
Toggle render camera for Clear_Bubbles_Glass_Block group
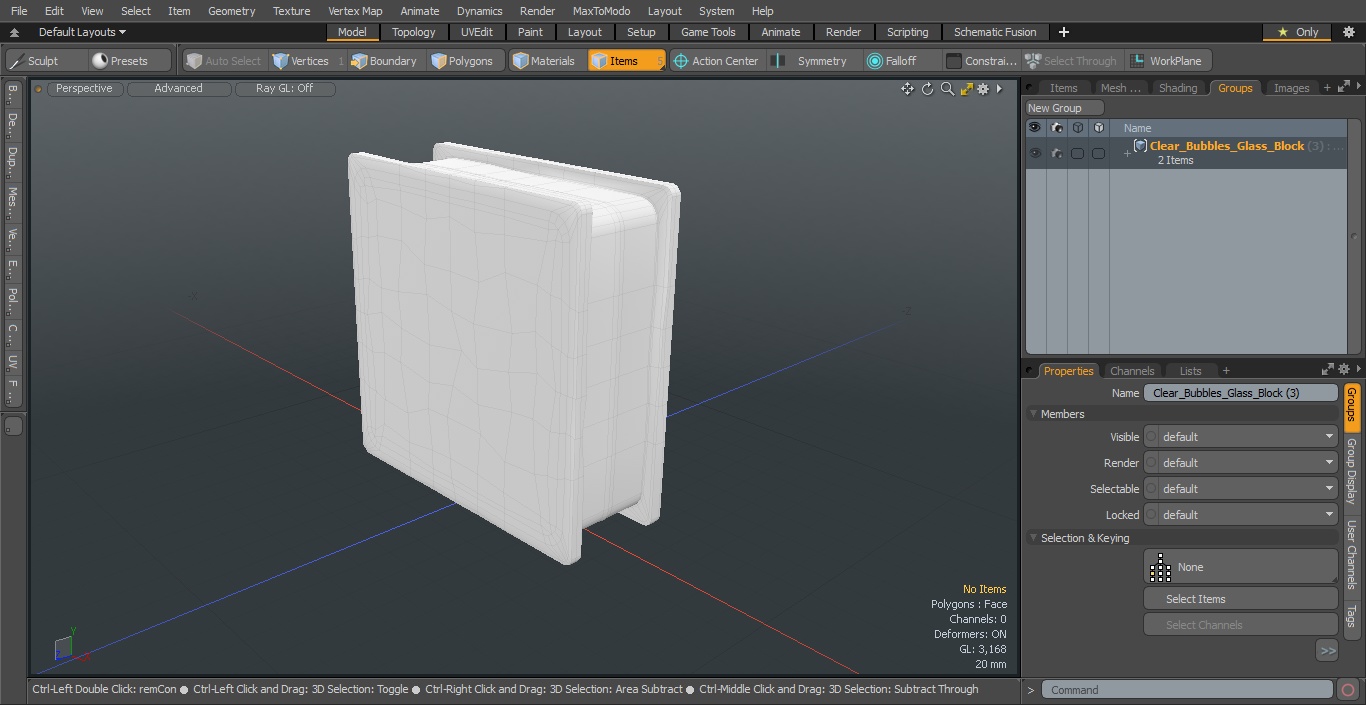pos(1056,153)
